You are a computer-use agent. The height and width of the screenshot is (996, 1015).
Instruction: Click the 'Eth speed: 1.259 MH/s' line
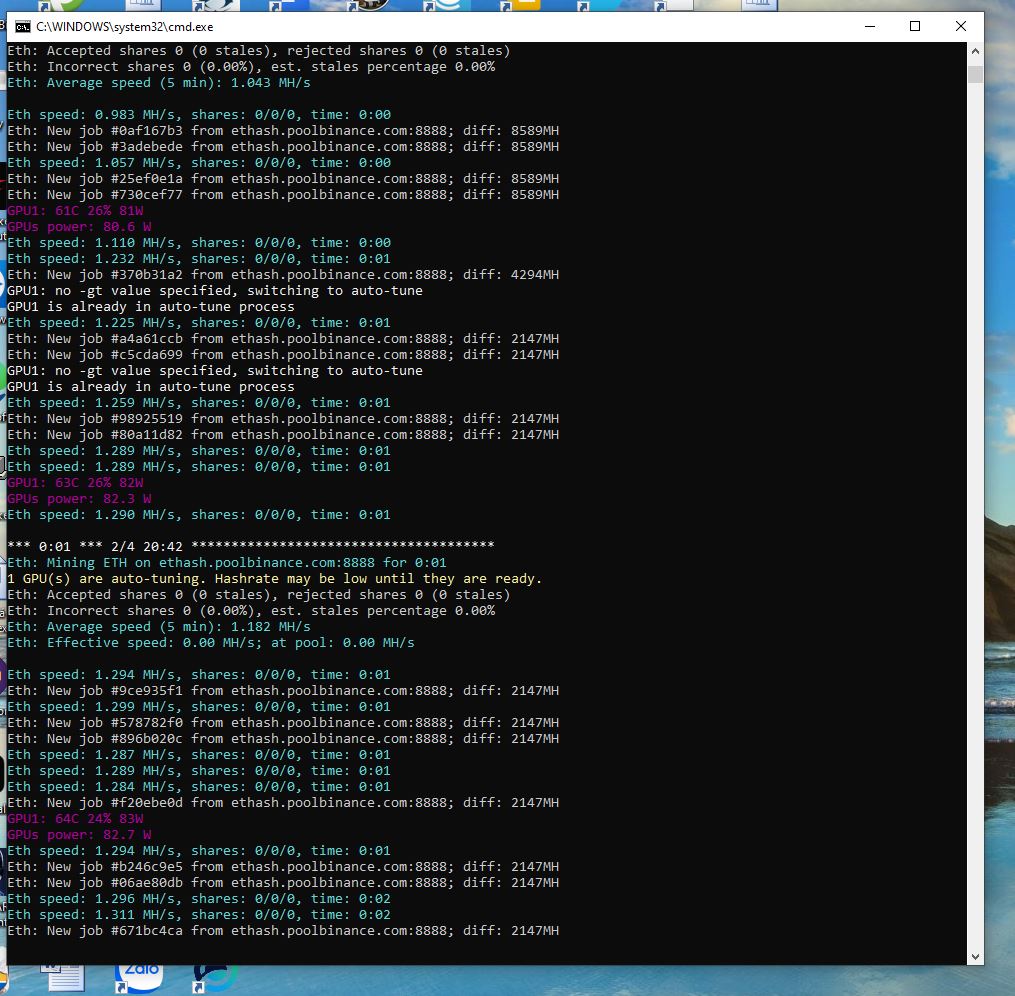point(199,403)
